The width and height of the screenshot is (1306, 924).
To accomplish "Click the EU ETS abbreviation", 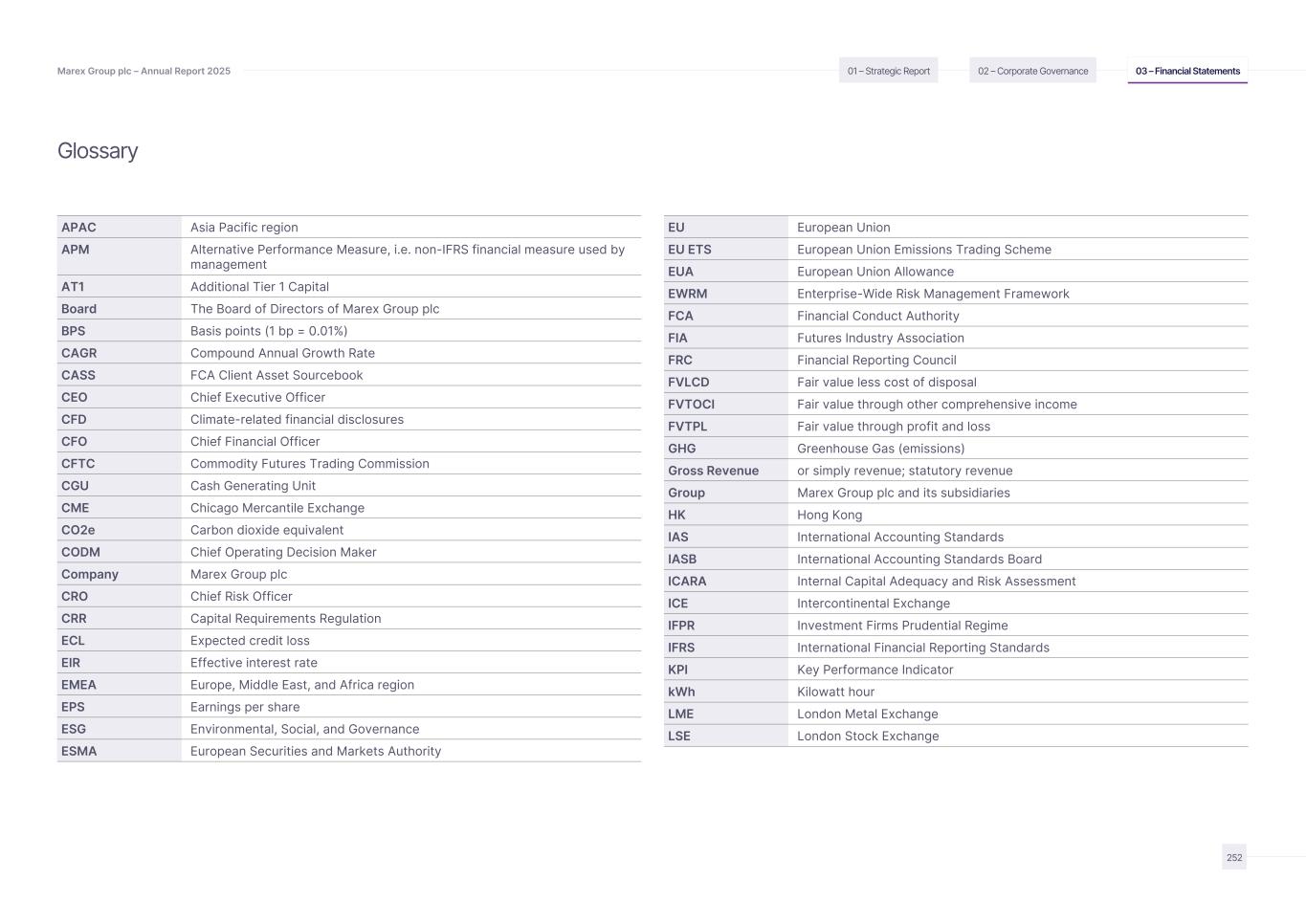I will pos(690,250).
